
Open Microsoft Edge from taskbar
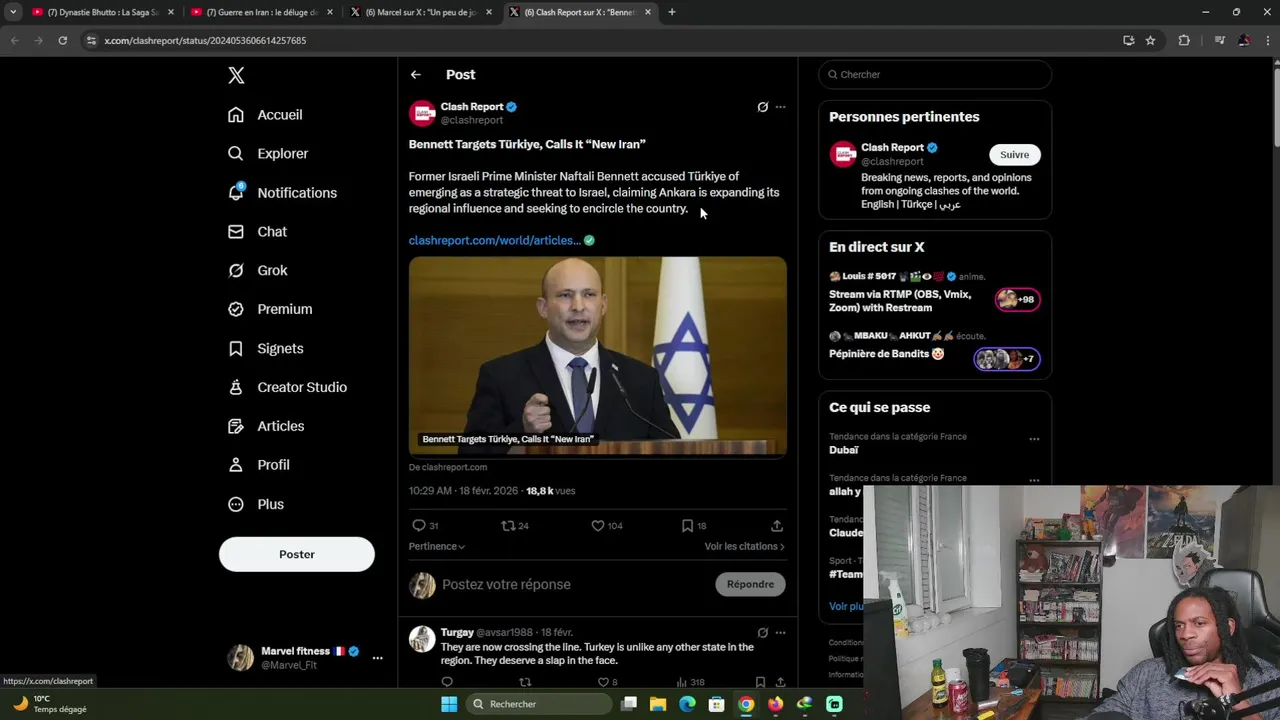pos(687,705)
